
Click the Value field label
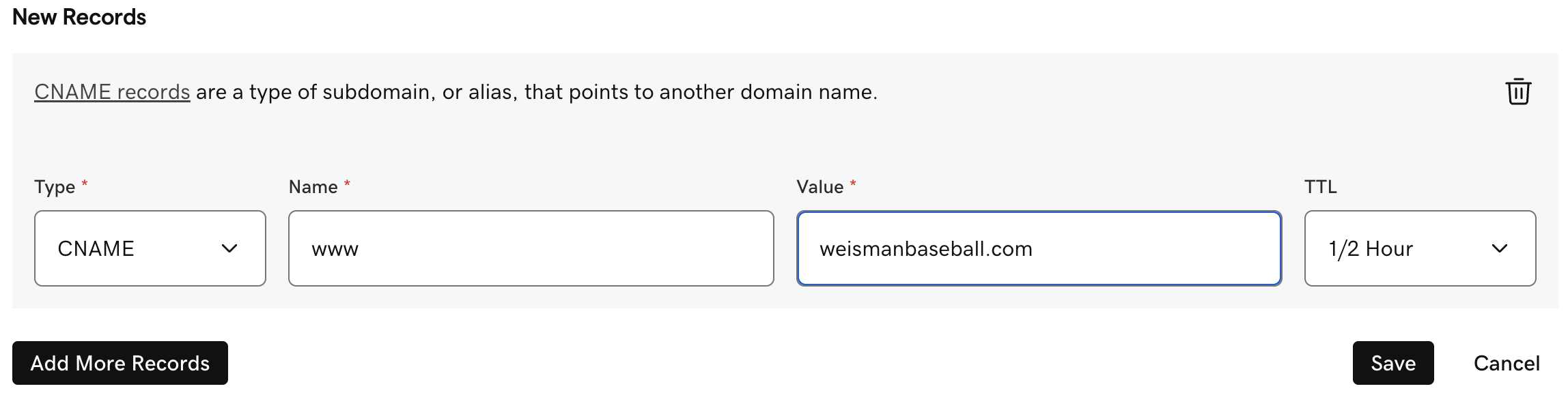[x=820, y=187]
